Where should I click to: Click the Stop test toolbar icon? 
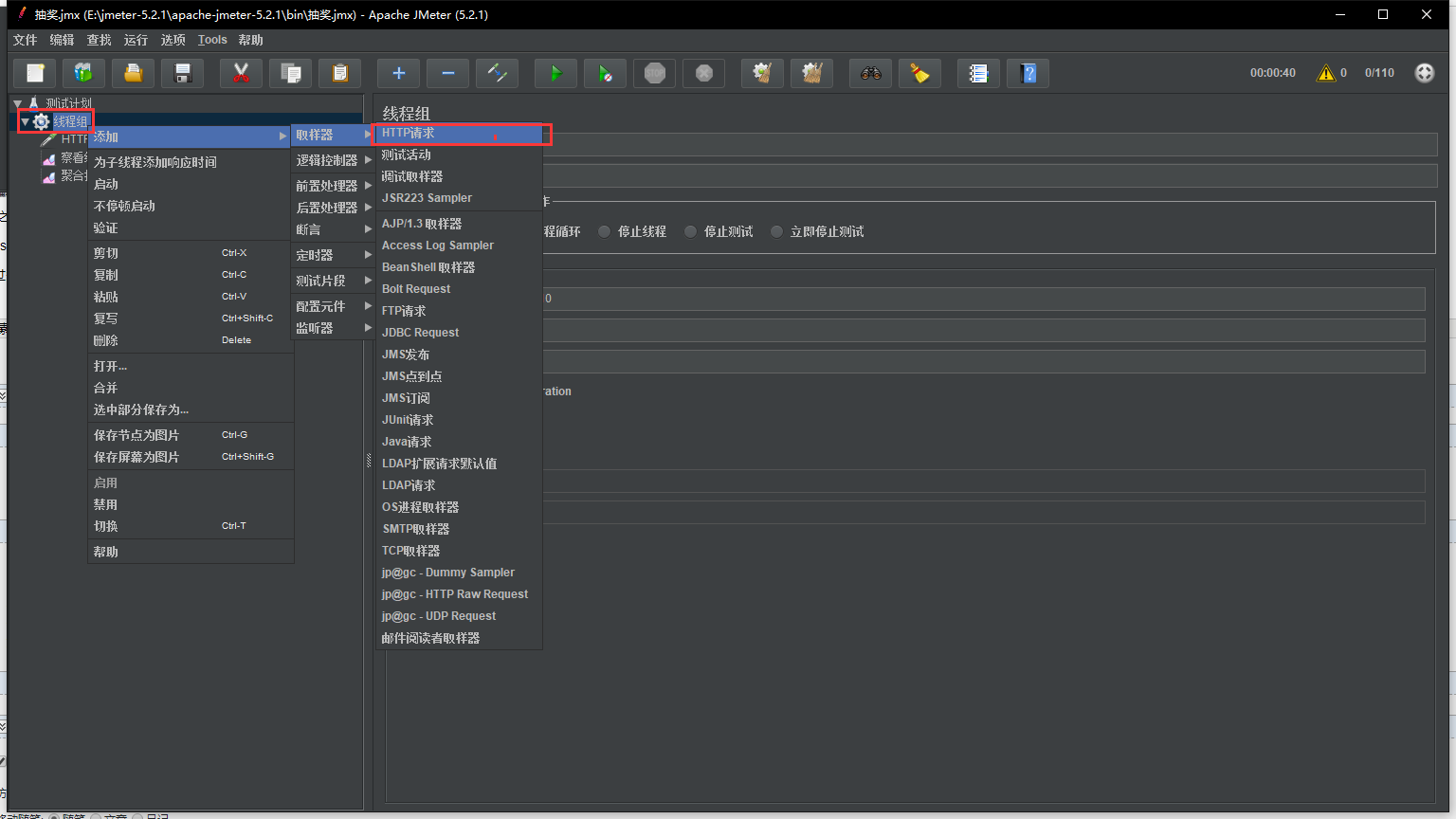pos(655,73)
